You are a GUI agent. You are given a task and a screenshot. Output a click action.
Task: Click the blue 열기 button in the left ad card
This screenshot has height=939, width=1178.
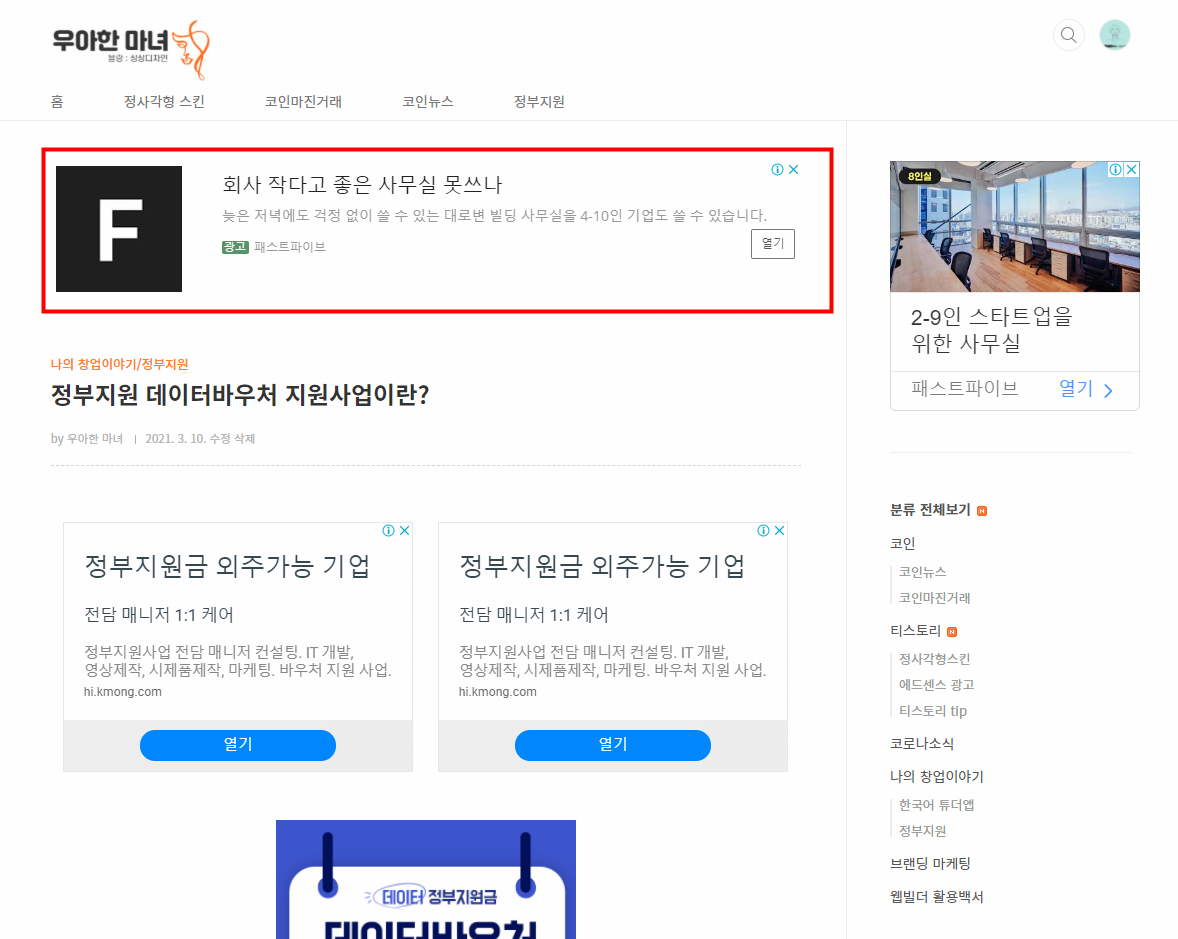[x=237, y=745]
